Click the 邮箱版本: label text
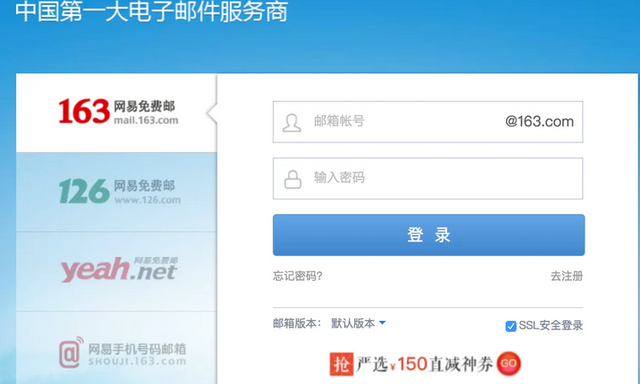 (x=297, y=324)
